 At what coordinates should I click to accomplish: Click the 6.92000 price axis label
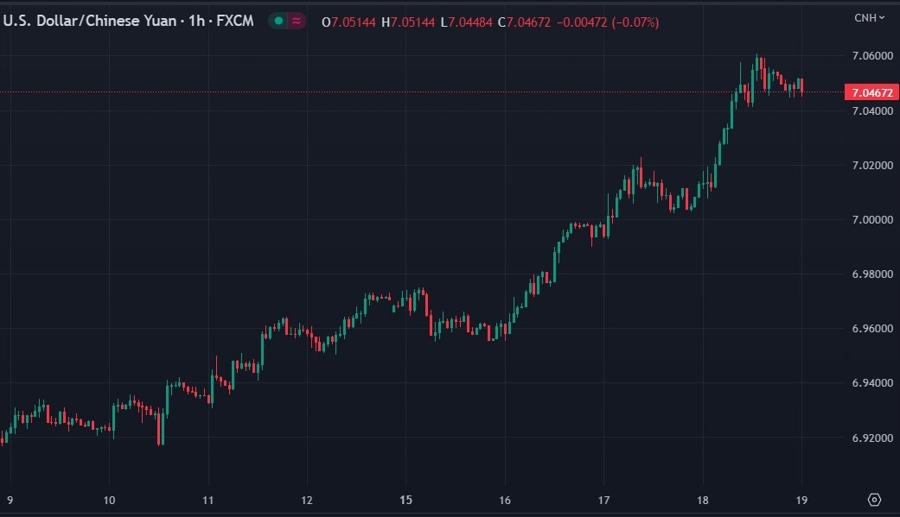tap(872, 438)
